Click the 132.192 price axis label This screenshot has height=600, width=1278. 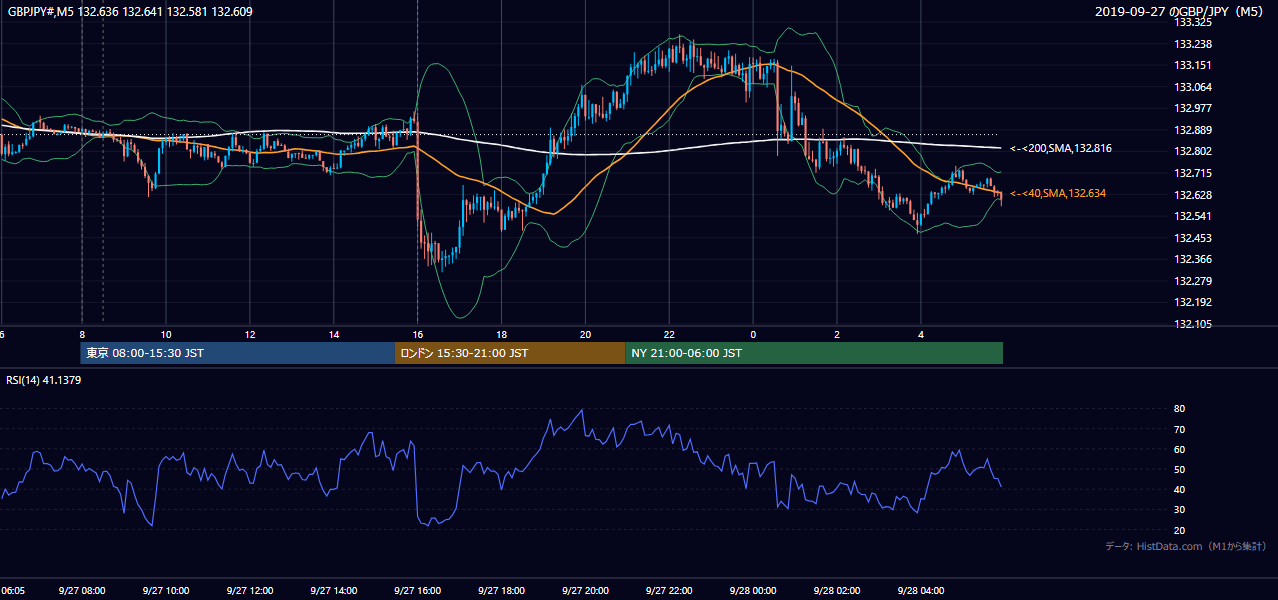point(1193,302)
